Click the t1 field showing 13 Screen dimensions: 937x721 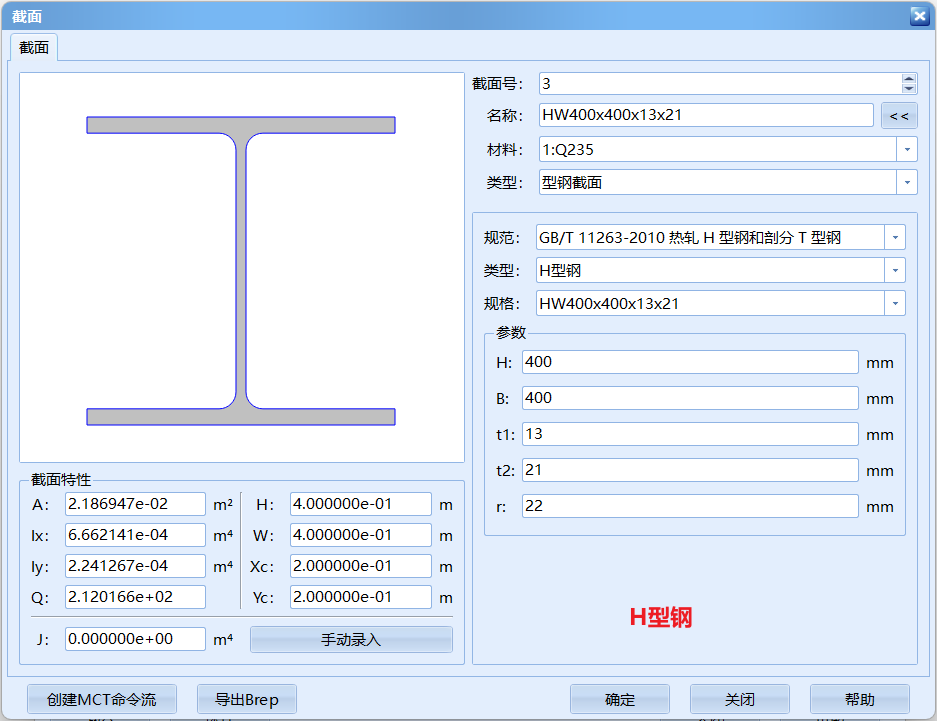pyautogui.click(x=690, y=434)
